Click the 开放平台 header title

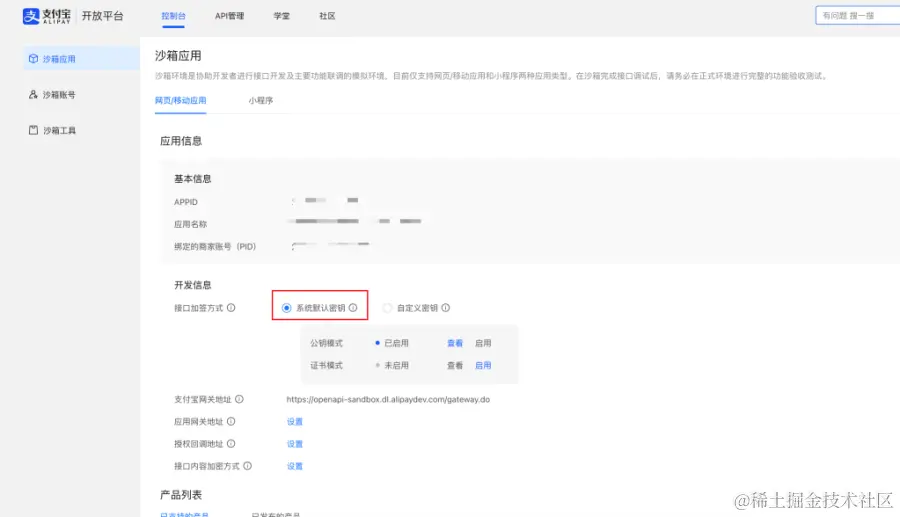(x=102, y=16)
